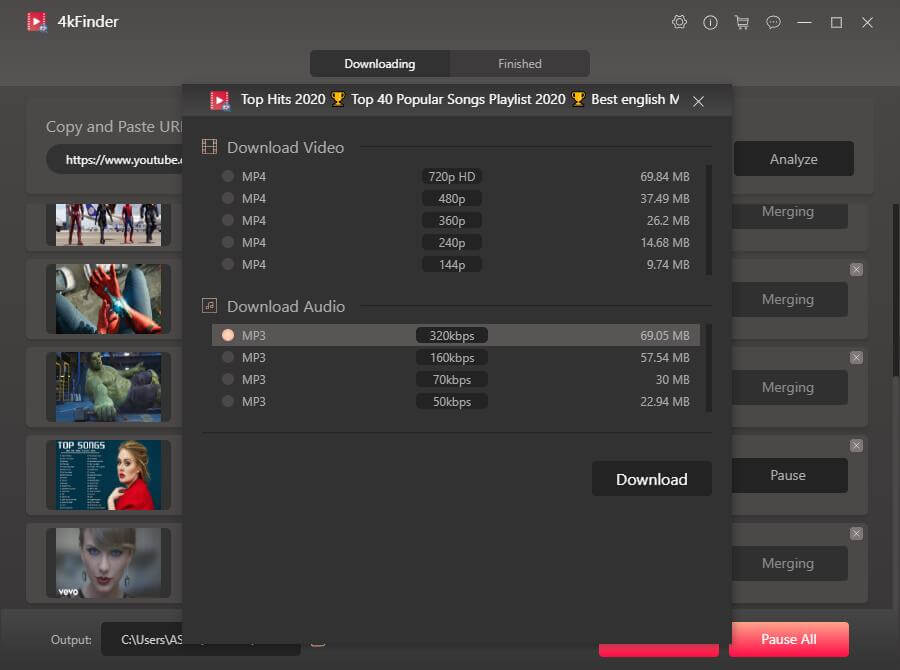Select MP4 720p HD video option

(228, 177)
